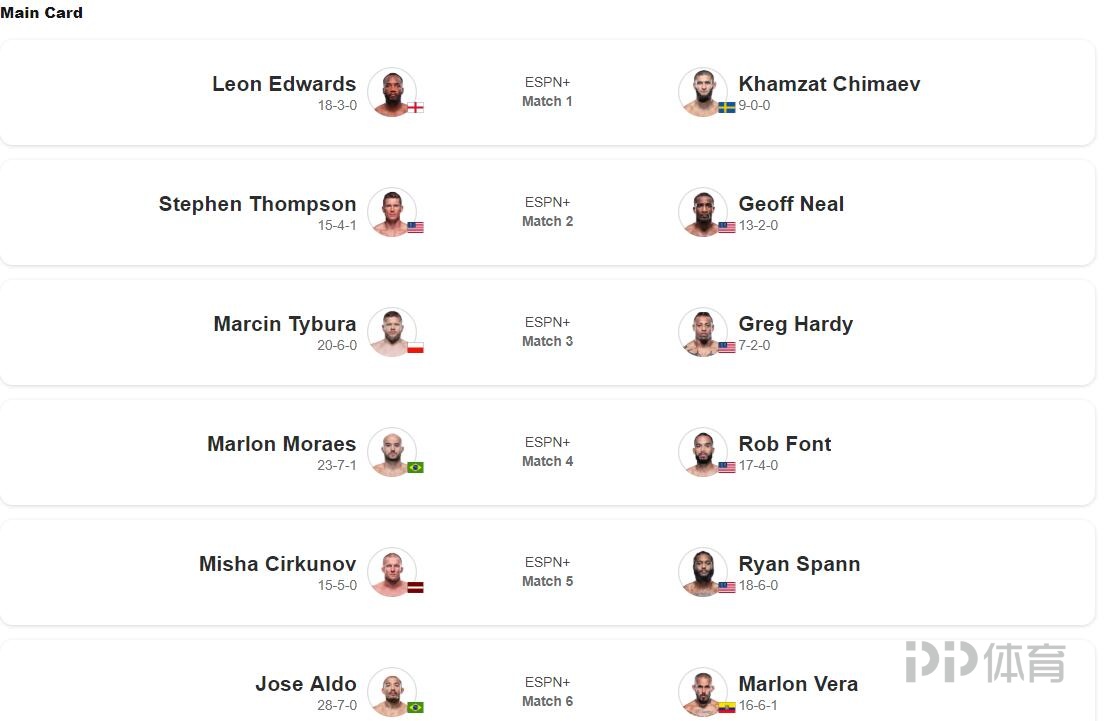Image resolution: width=1104 pixels, height=721 pixels.
Task: Click the USA flag next to Greg Hardy
Action: [727, 347]
